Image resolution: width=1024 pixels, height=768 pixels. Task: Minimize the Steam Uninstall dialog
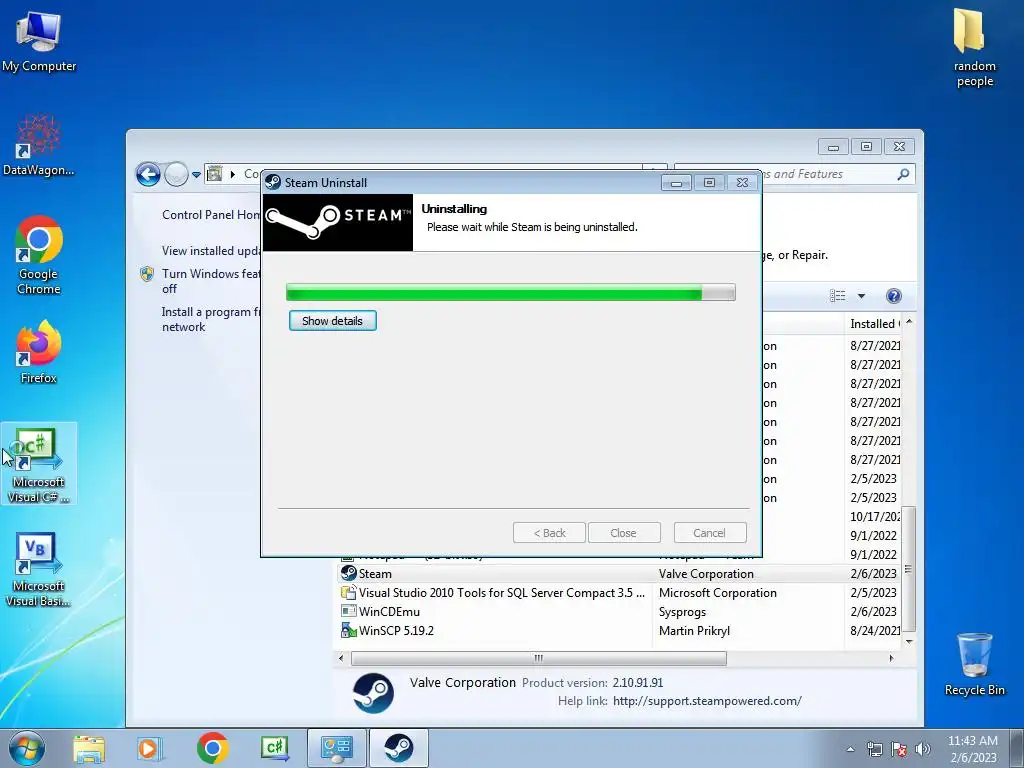pos(676,183)
